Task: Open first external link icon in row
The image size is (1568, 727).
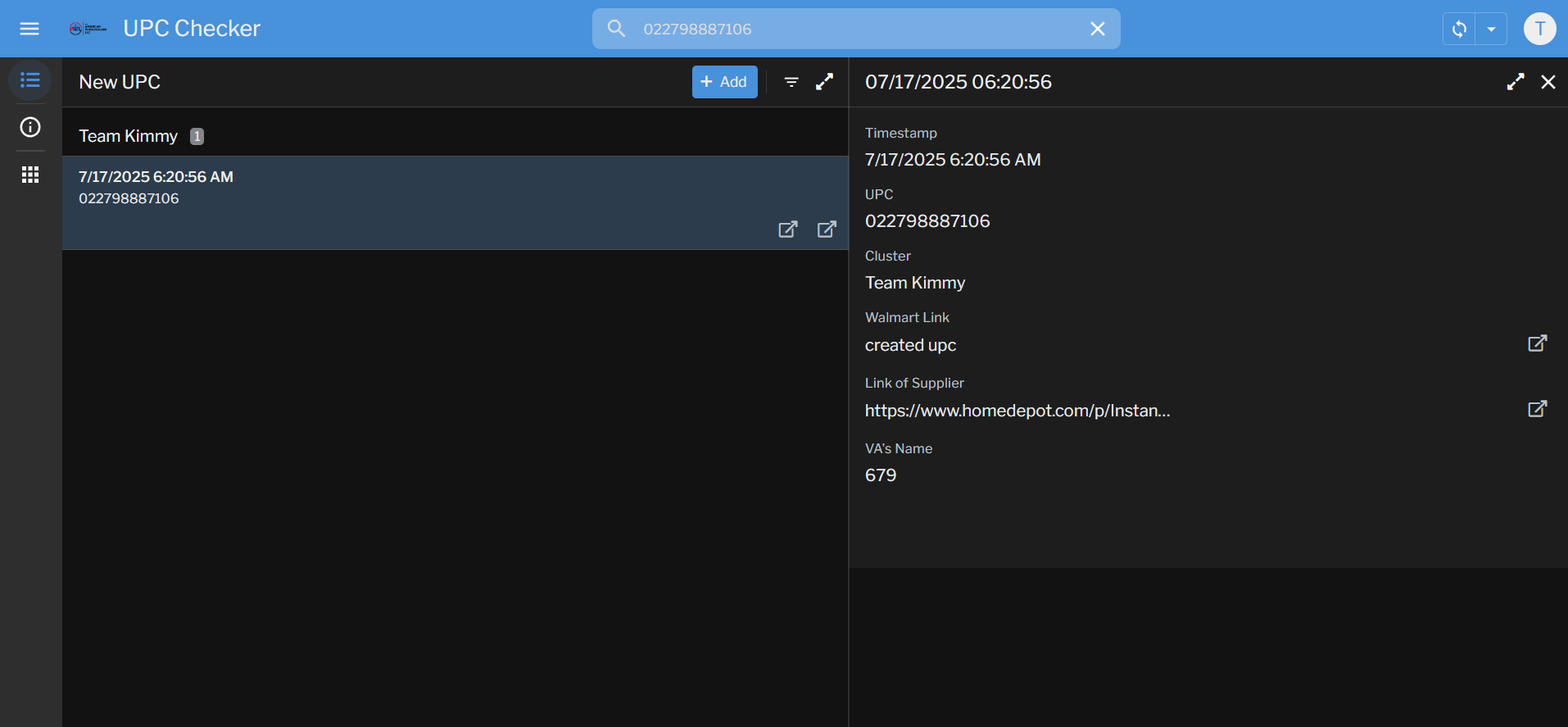Action: (x=787, y=229)
